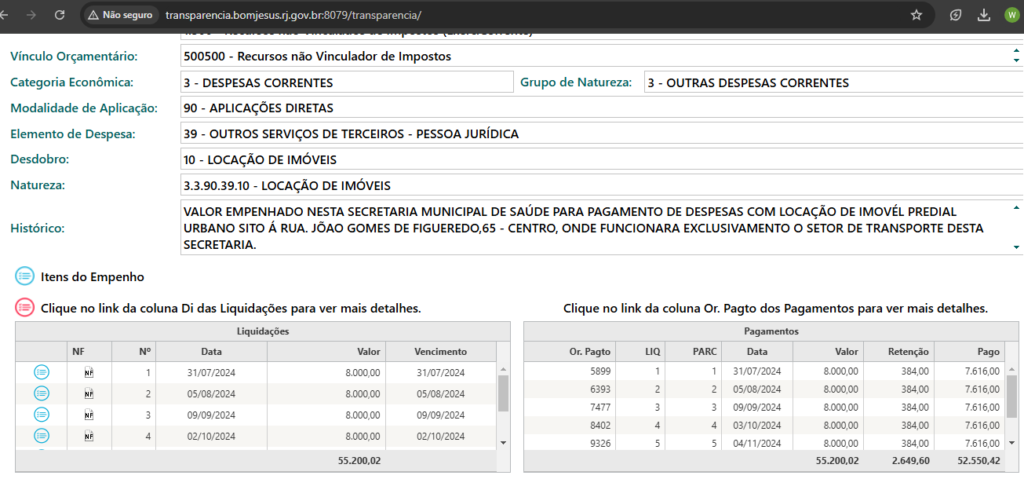Viewport: 1024px width, 479px height.
Task: Open Or. Pagto link 5899
Action: 600,371
